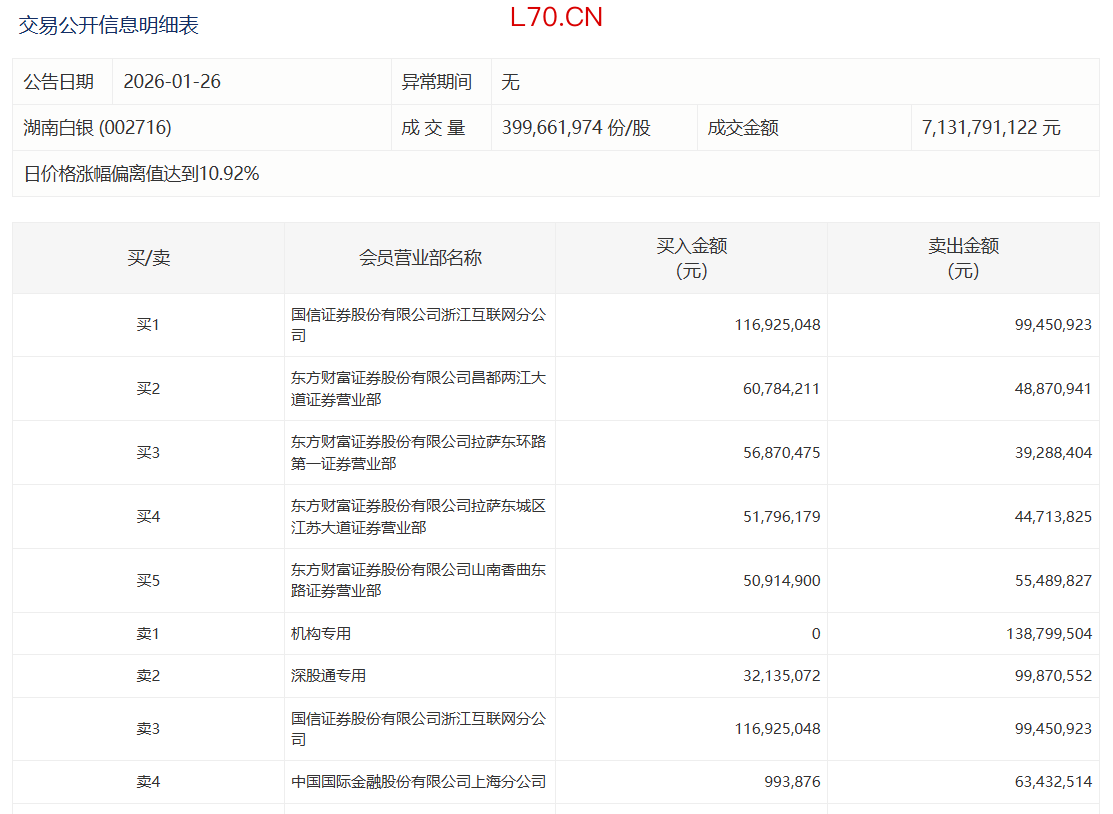Click the stock name 湖南白银 (002716)
This screenshot has height=814, width=1113.
(x=98, y=128)
